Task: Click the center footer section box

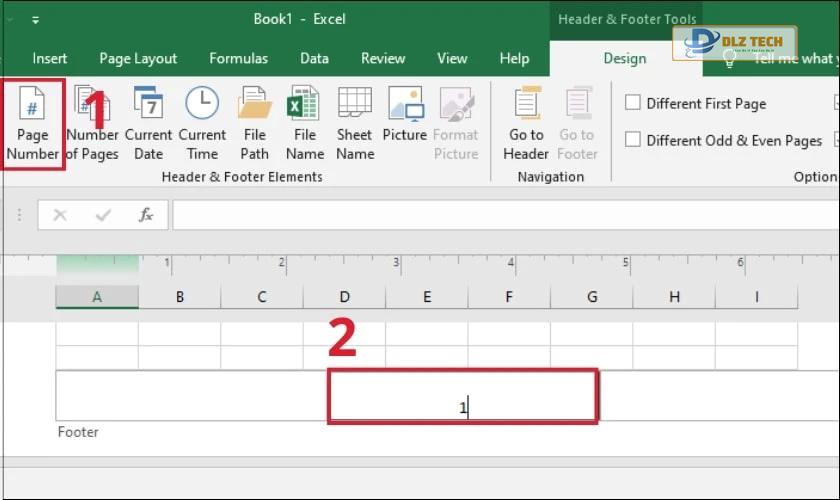Action: point(463,396)
